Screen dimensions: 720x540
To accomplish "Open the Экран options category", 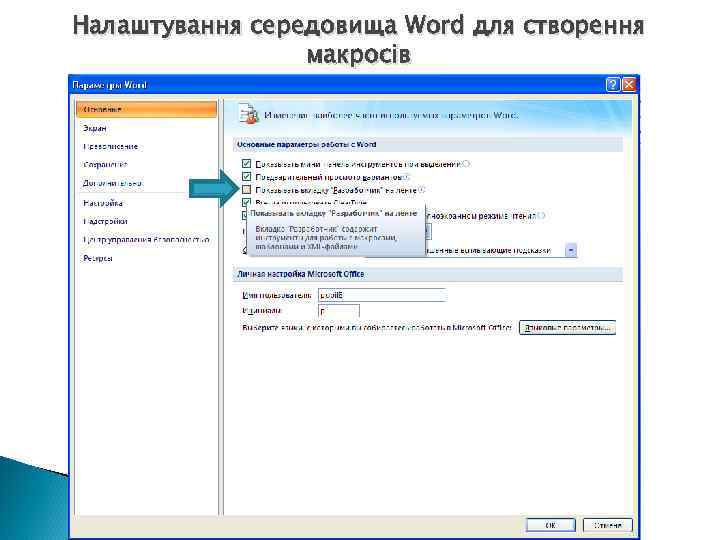I will click(95, 128).
